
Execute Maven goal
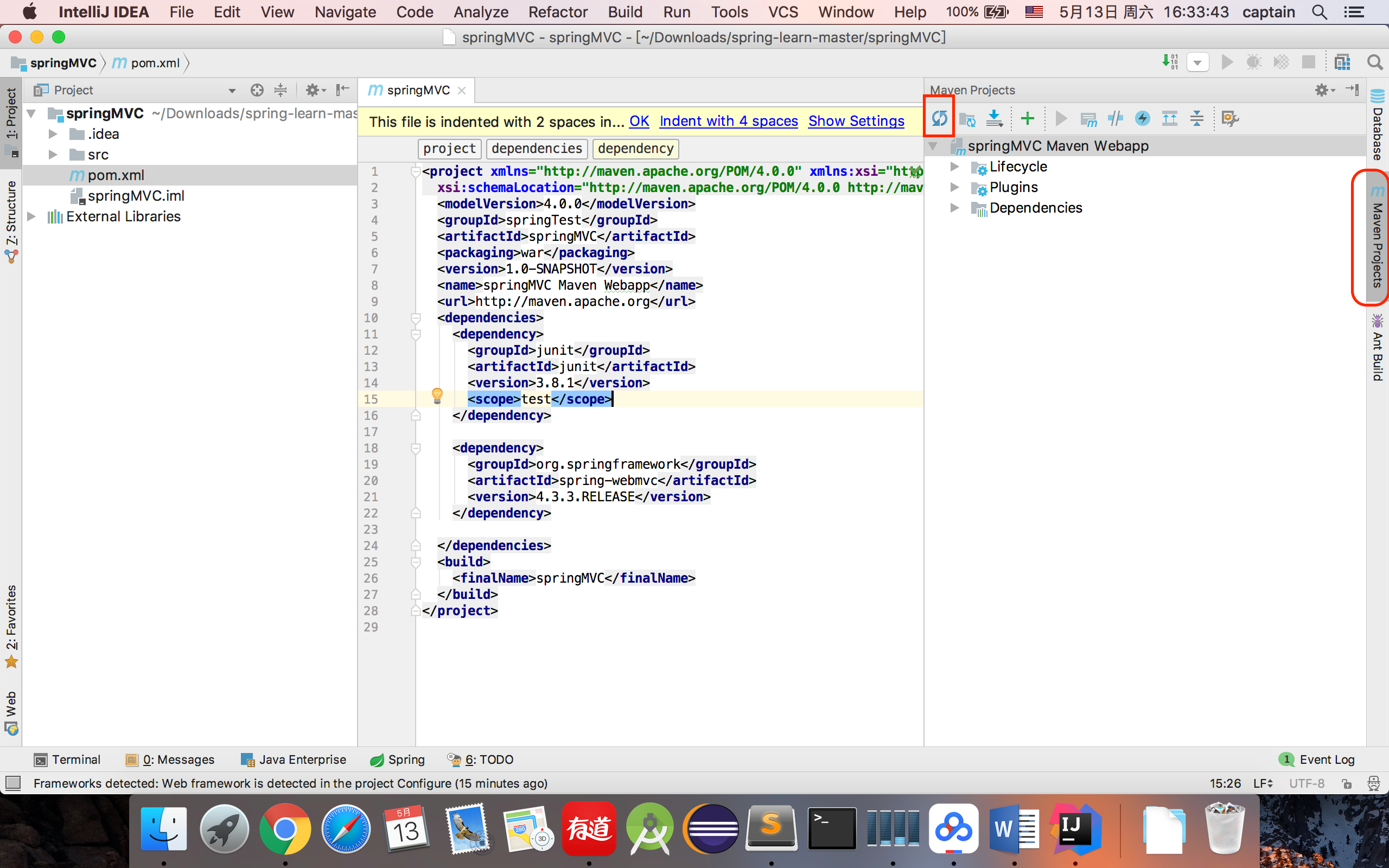[1088, 118]
